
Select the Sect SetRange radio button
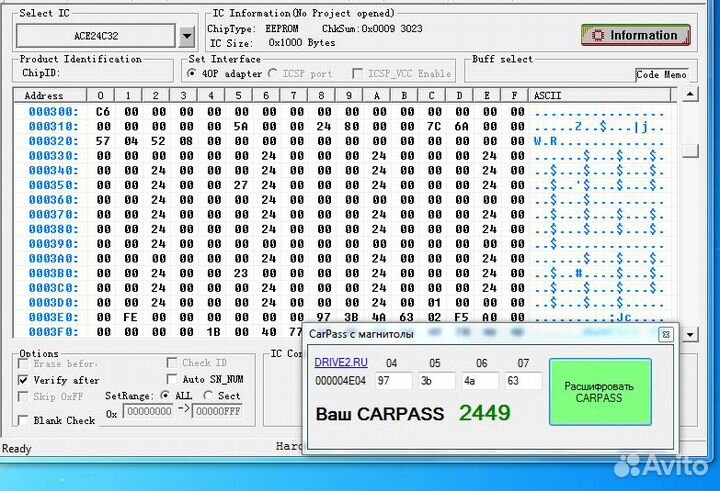[208, 396]
